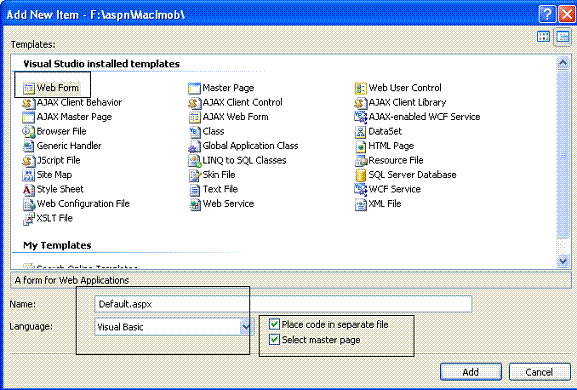Switch to large icons view
The image size is (577, 390).
(x=544, y=37)
